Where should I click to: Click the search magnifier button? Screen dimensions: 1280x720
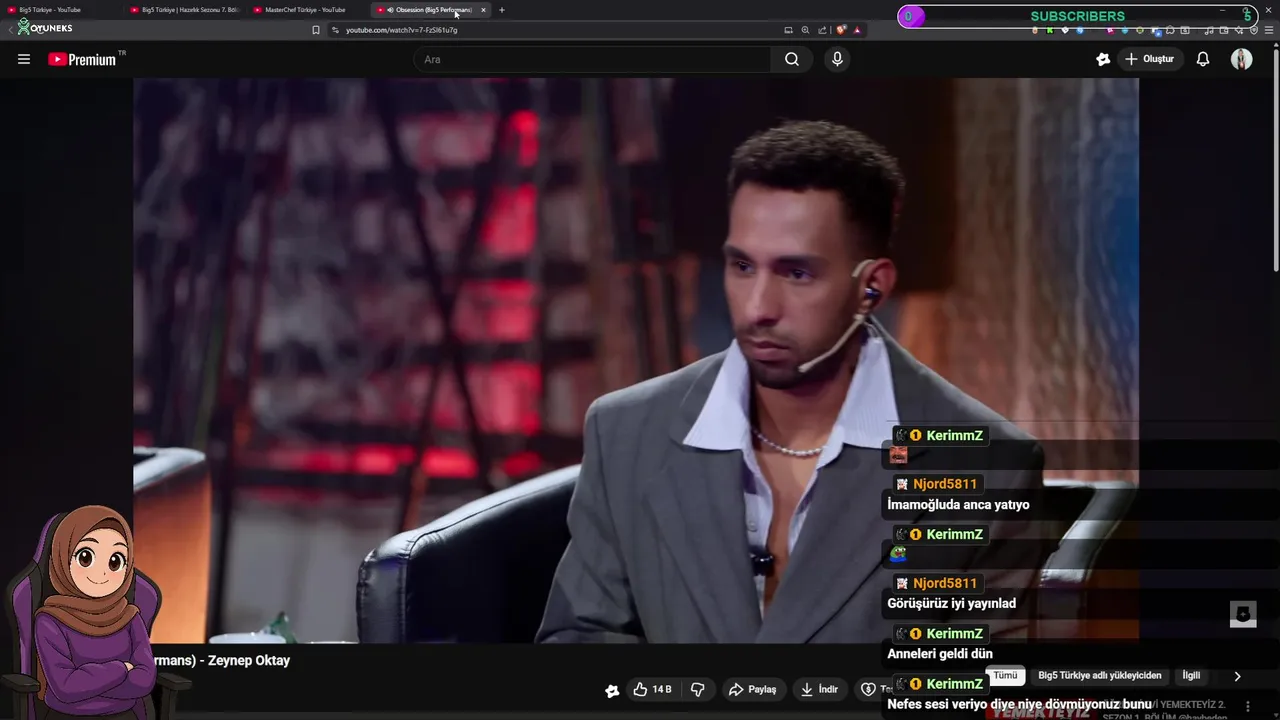click(792, 59)
